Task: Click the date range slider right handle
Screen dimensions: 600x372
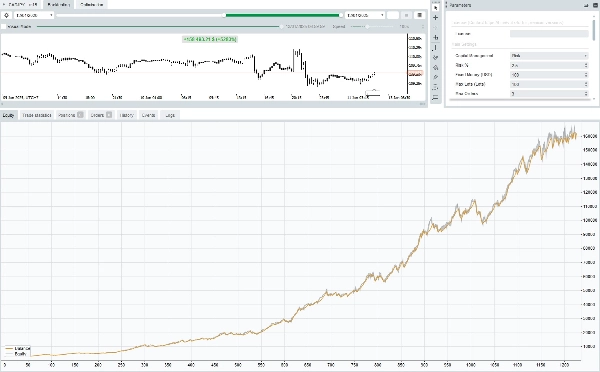Action: 341,15
